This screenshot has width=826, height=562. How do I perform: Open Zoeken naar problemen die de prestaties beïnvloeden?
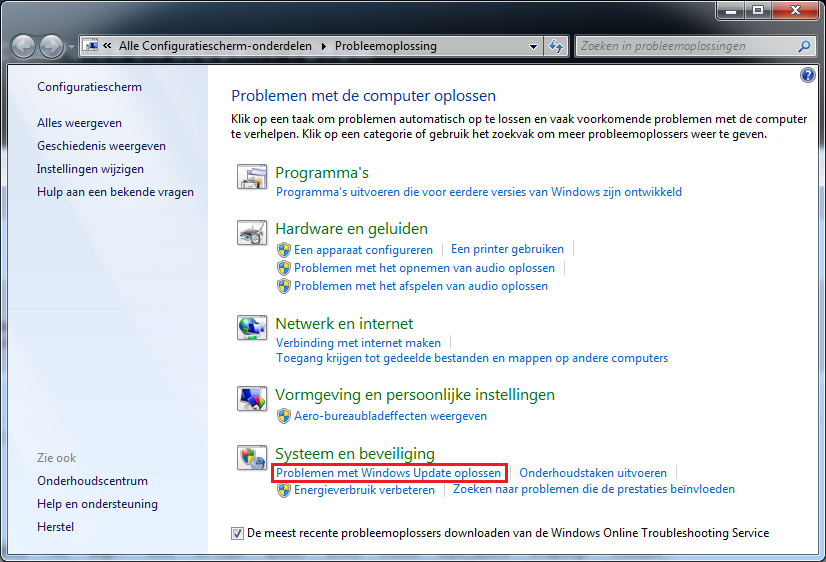594,489
